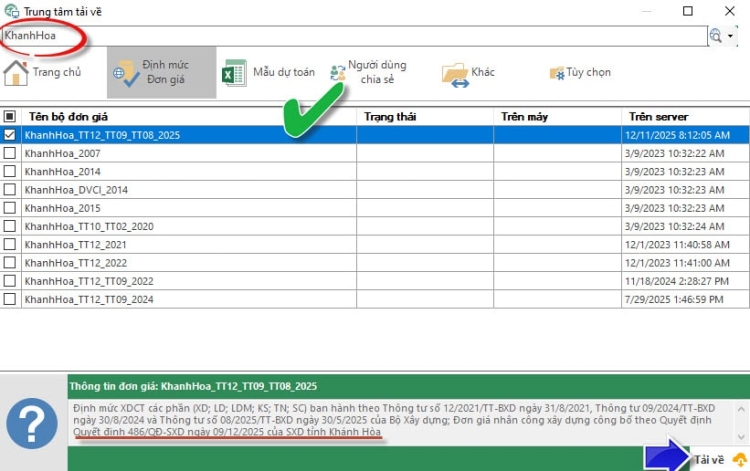The width and height of the screenshot is (750, 471).
Task: Click the KhanhHoa search input field
Action: click(x=350, y=35)
